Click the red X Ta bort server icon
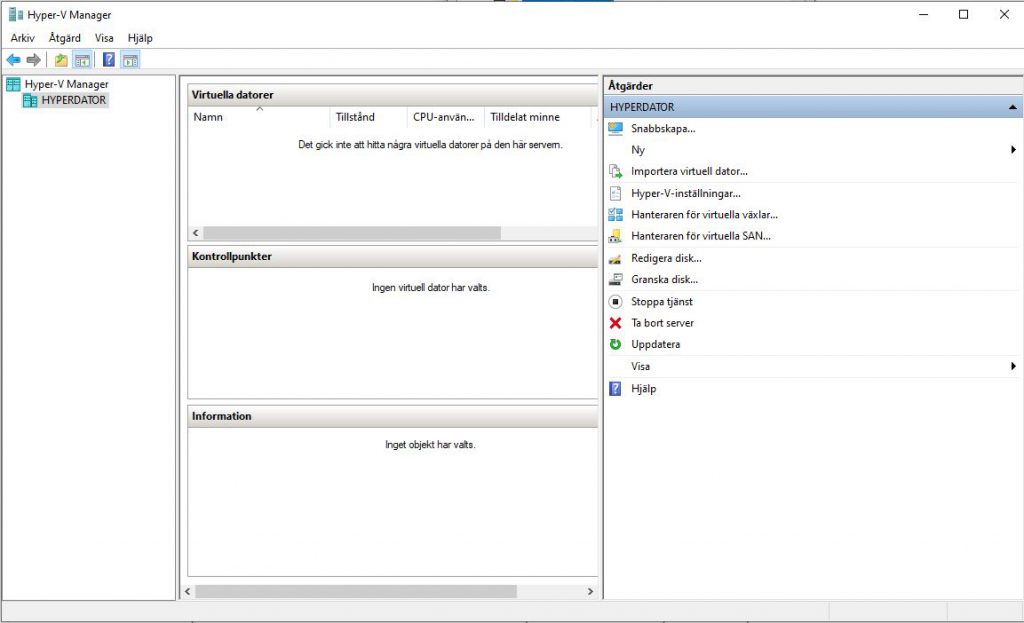This screenshot has width=1024, height=623. pyautogui.click(x=615, y=323)
